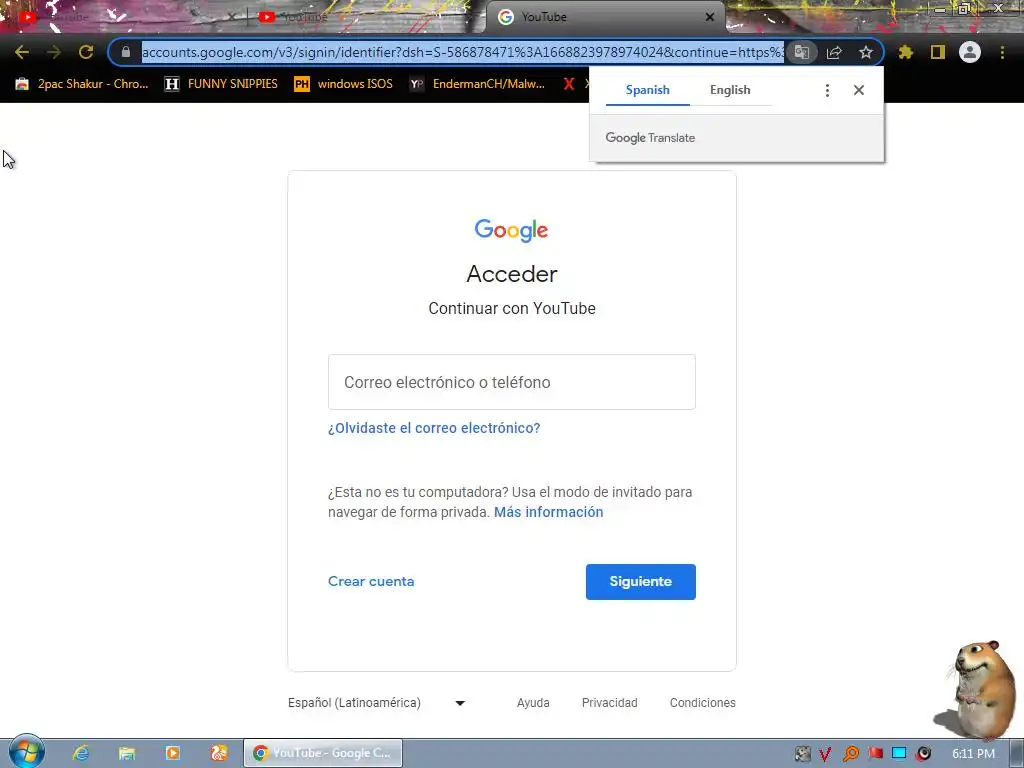
Task: Switch to the first YouTube tab
Action: [122, 17]
